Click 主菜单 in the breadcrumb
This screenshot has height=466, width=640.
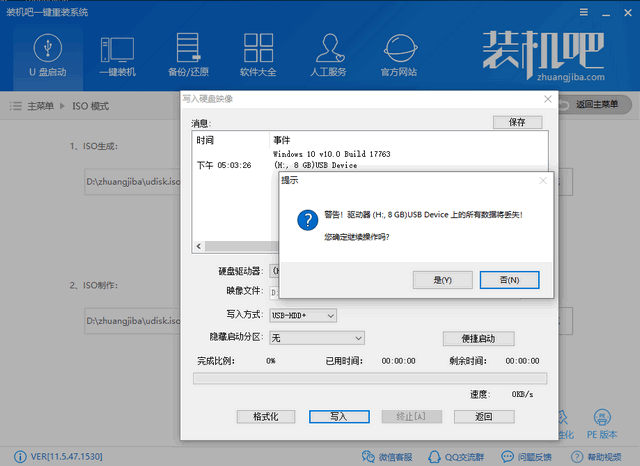click(39, 106)
